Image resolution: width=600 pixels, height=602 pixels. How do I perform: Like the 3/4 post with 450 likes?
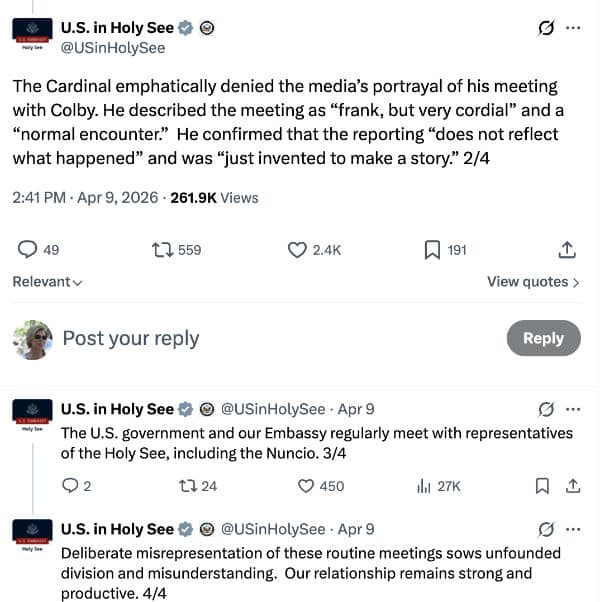coord(307,486)
